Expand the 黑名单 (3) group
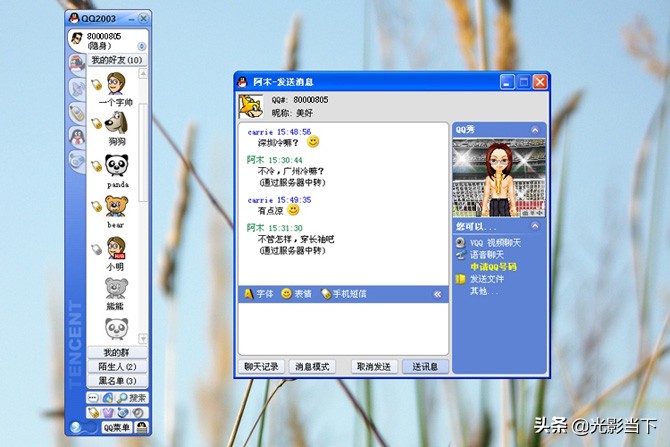 tap(117, 380)
